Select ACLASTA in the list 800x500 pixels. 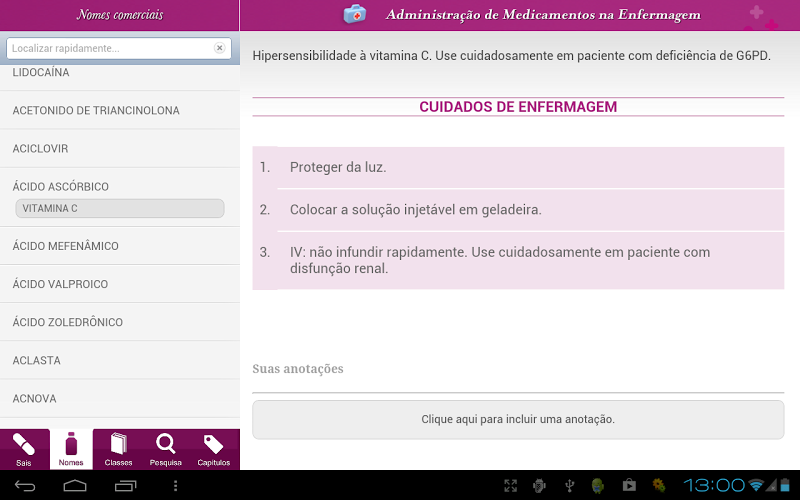(120, 360)
